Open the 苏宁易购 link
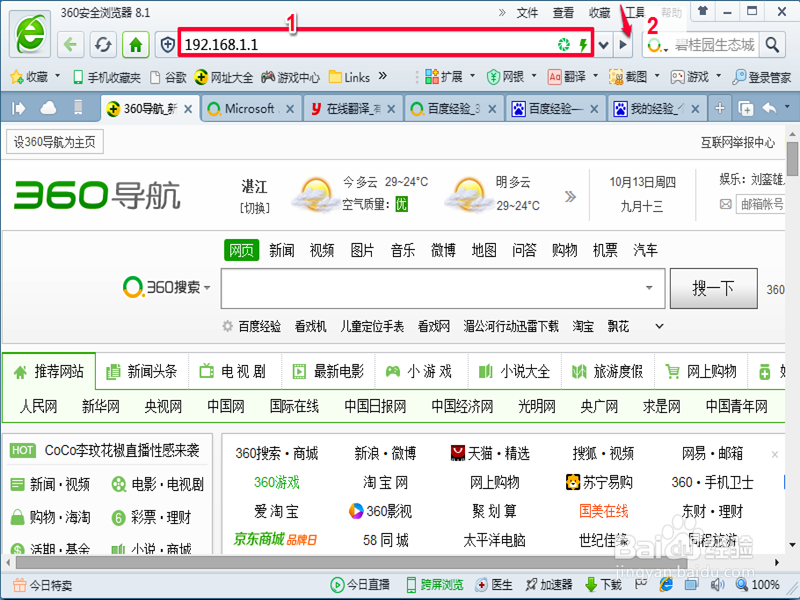 (599, 482)
